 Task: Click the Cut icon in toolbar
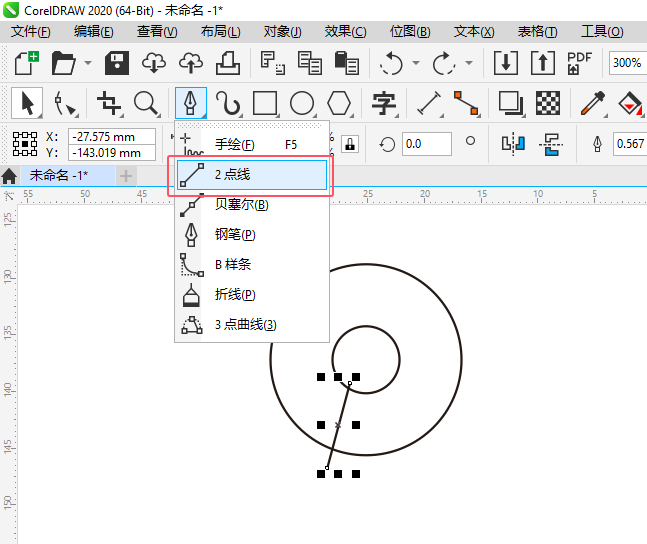[x=272, y=63]
